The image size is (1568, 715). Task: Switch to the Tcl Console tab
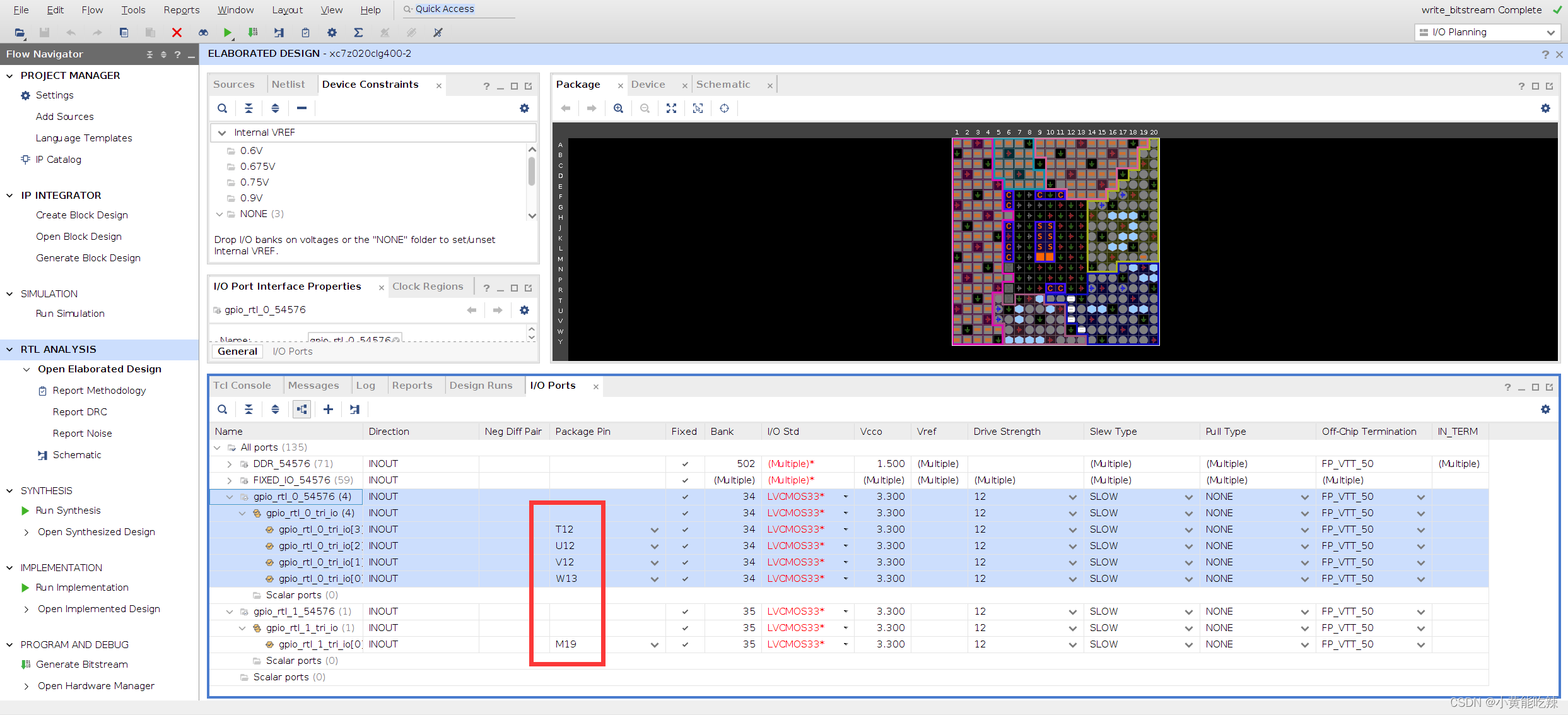click(242, 386)
